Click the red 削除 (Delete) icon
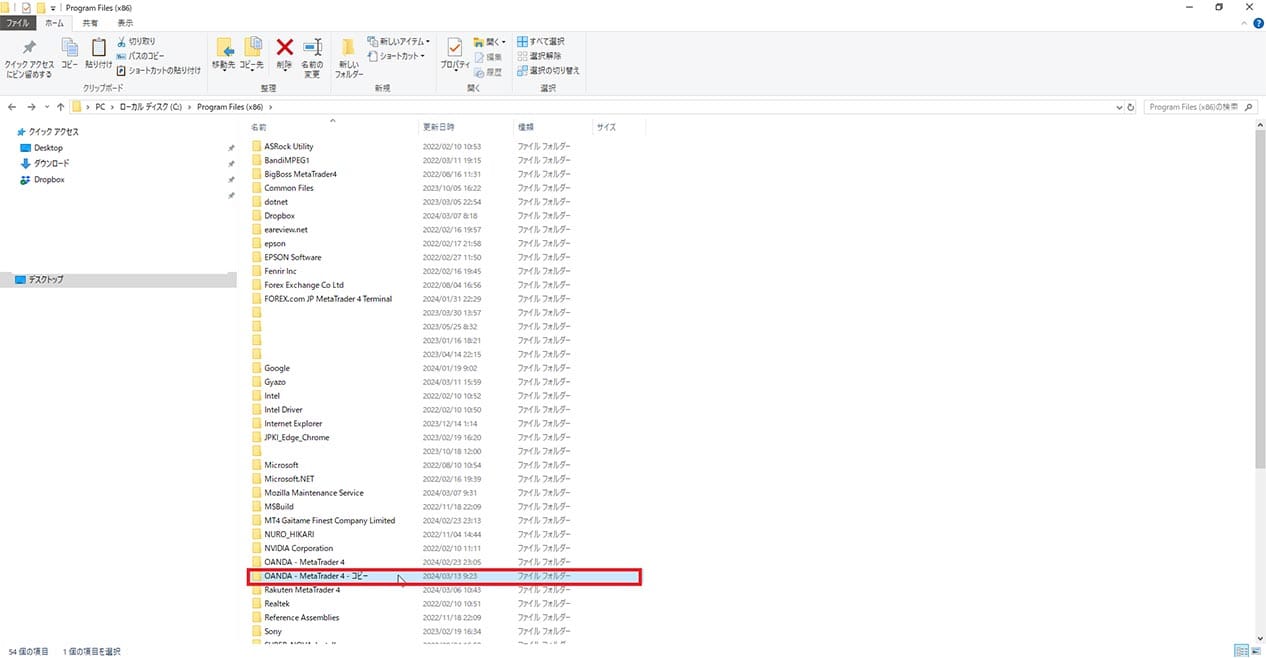This screenshot has height=658, width=1266. coord(284,47)
